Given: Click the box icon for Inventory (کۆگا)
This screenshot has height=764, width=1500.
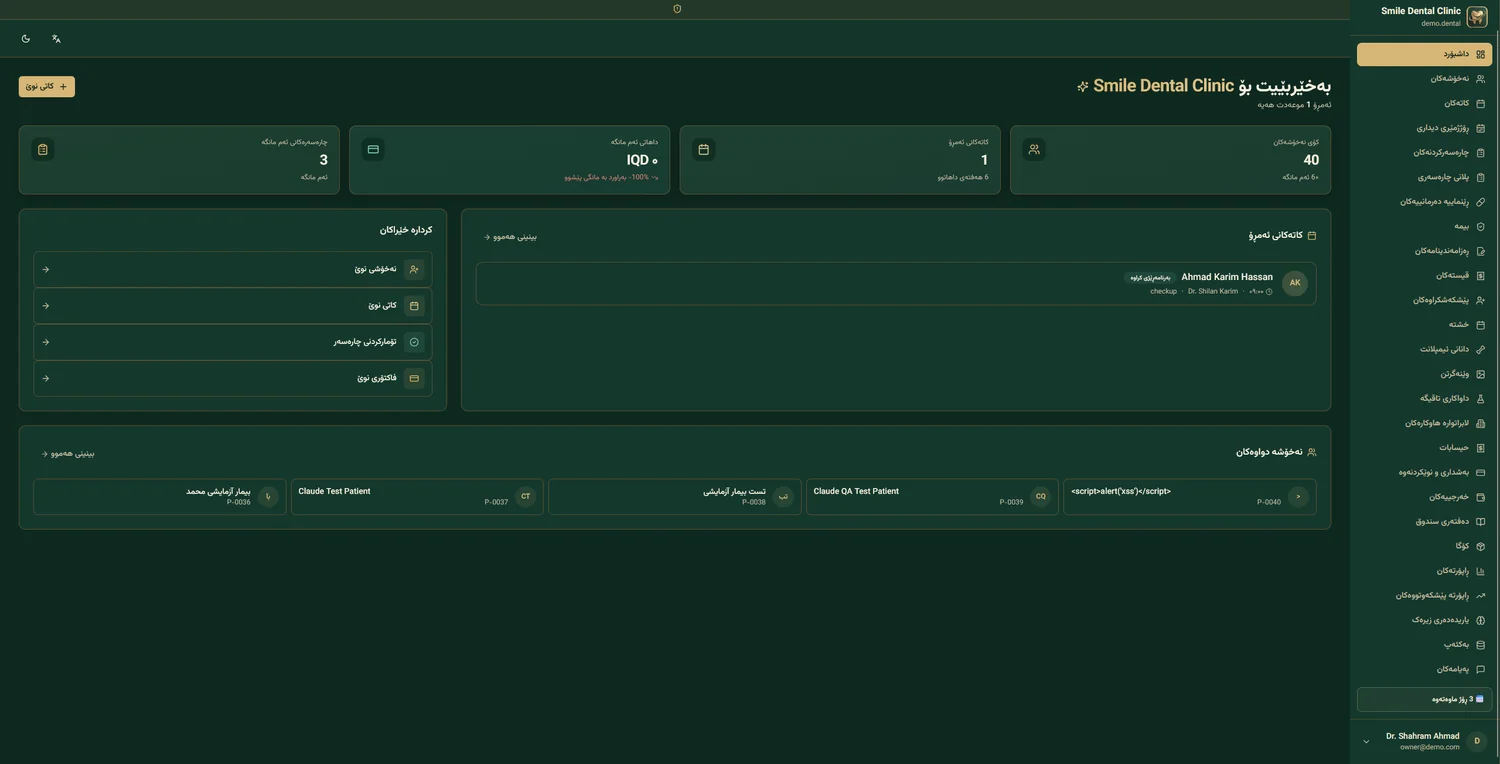Looking at the screenshot, I should pyautogui.click(x=1481, y=547).
